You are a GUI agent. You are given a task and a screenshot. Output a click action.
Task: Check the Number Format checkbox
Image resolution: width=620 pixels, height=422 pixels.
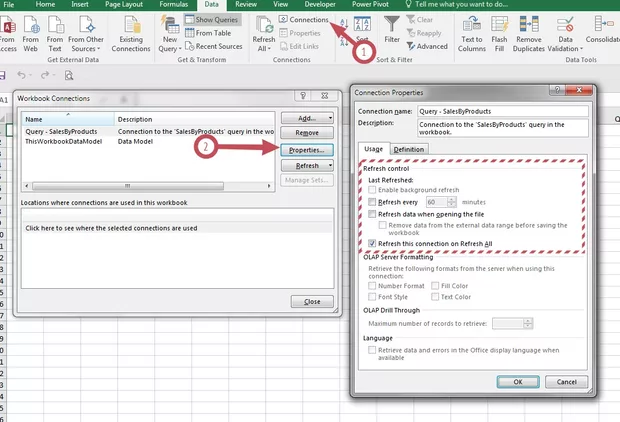coord(372,286)
